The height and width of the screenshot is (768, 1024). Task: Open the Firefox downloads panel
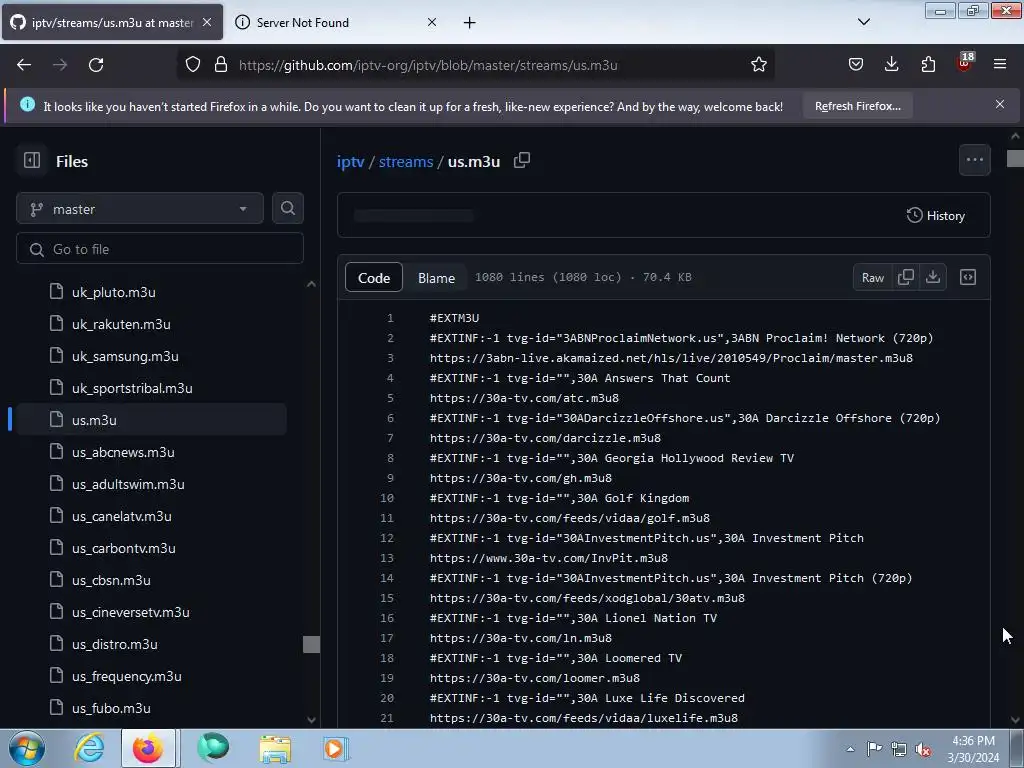[891, 65]
